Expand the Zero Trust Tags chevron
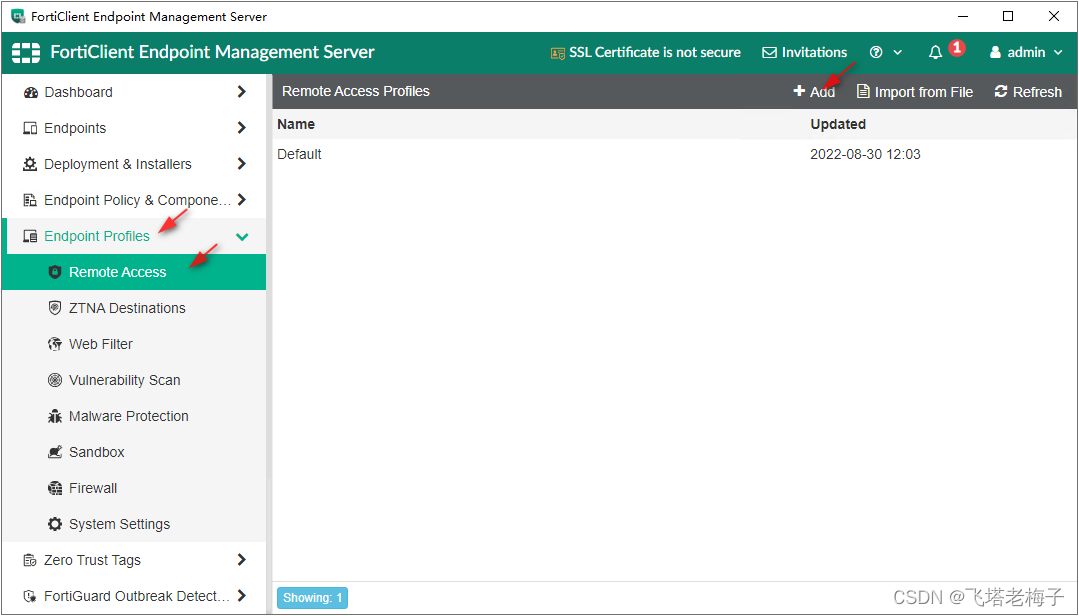Image resolution: width=1079 pixels, height=616 pixels. point(242,560)
